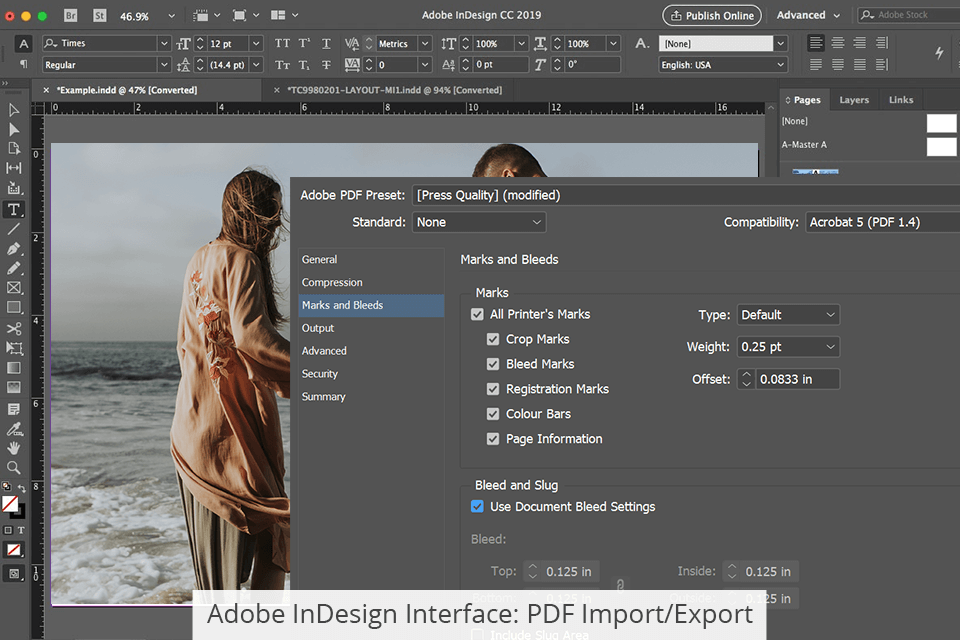
Task: Open the Summary export section
Action: (371, 397)
